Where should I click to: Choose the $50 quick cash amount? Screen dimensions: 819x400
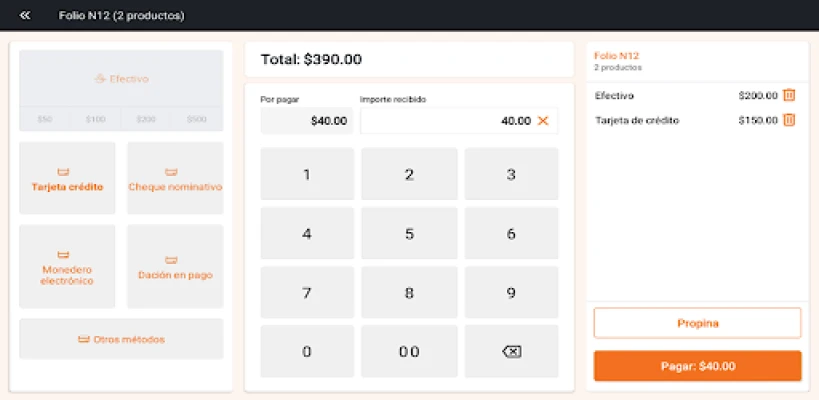click(45, 119)
